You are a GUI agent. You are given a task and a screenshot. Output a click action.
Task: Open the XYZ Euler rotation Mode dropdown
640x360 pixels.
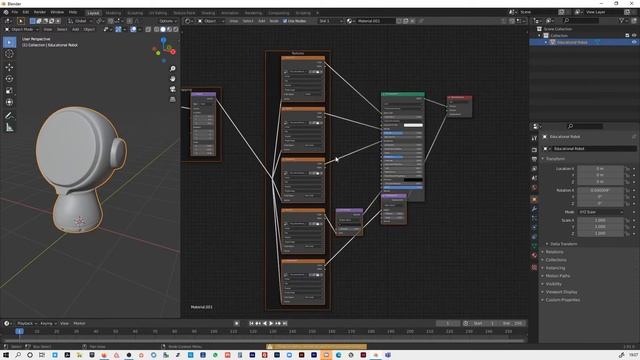pyautogui.click(x=600, y=212)
